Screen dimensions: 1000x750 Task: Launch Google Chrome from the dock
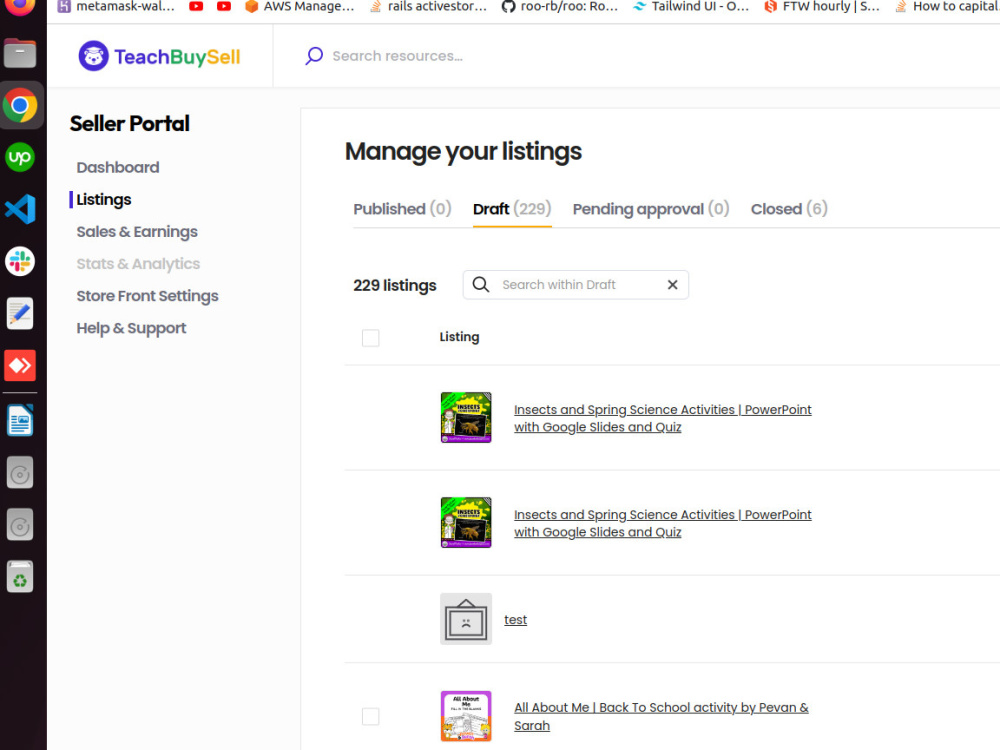[20, 105]
